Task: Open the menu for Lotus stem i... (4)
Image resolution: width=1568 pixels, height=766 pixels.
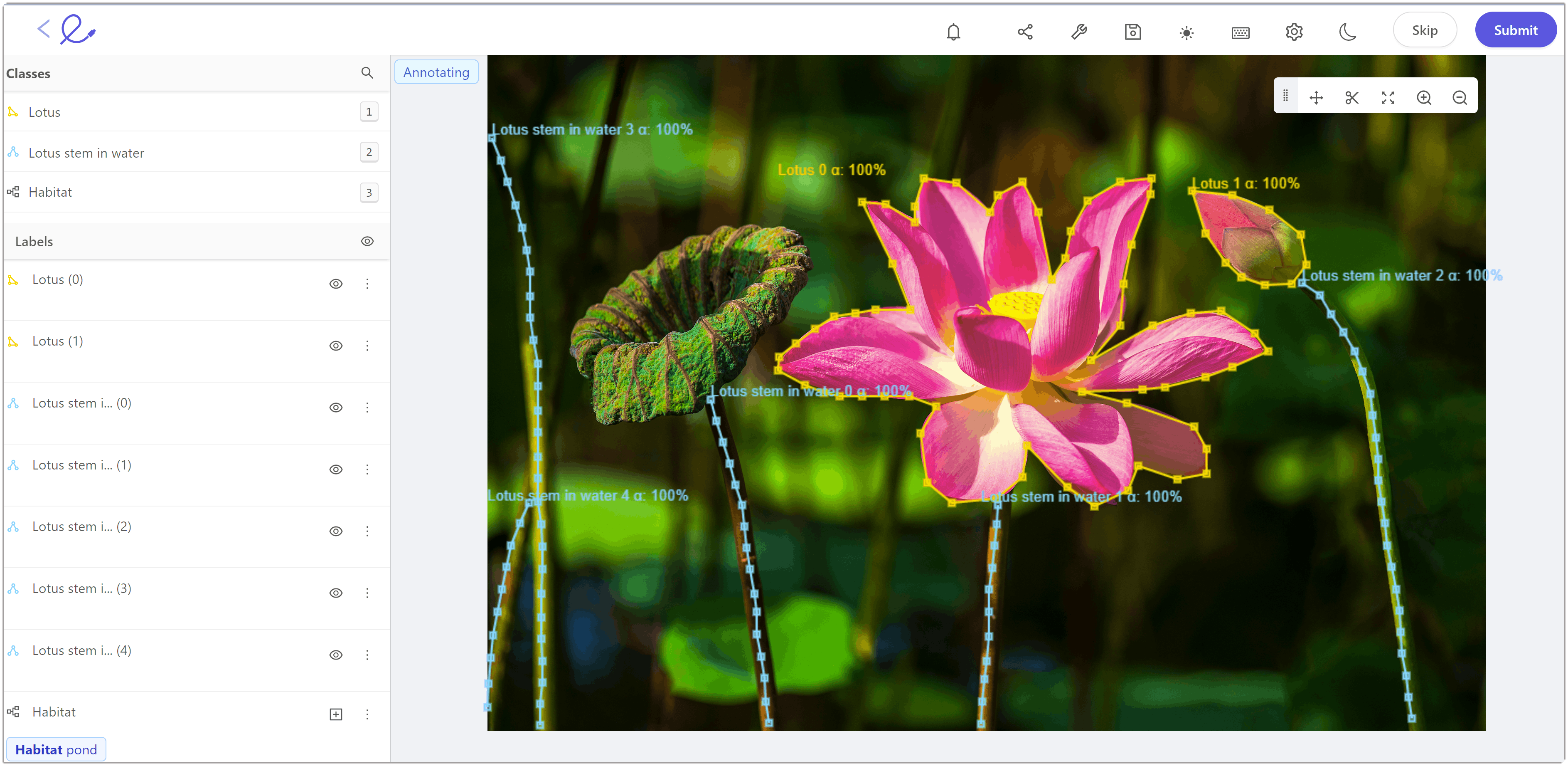Action: coord(368,655)
